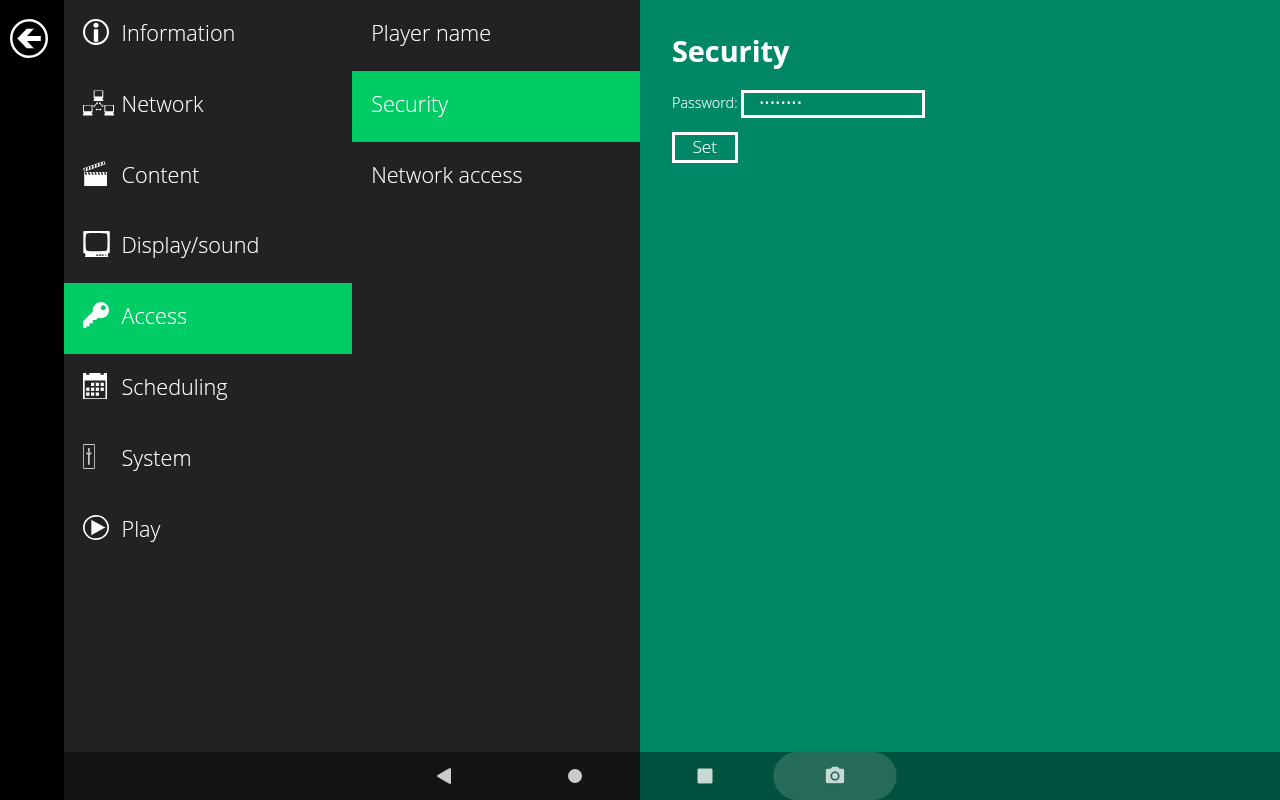This screenshot has width=1280, height=800.
Task: Click the Access key icon
Action: pyautogui.click(x=95, y=315)
